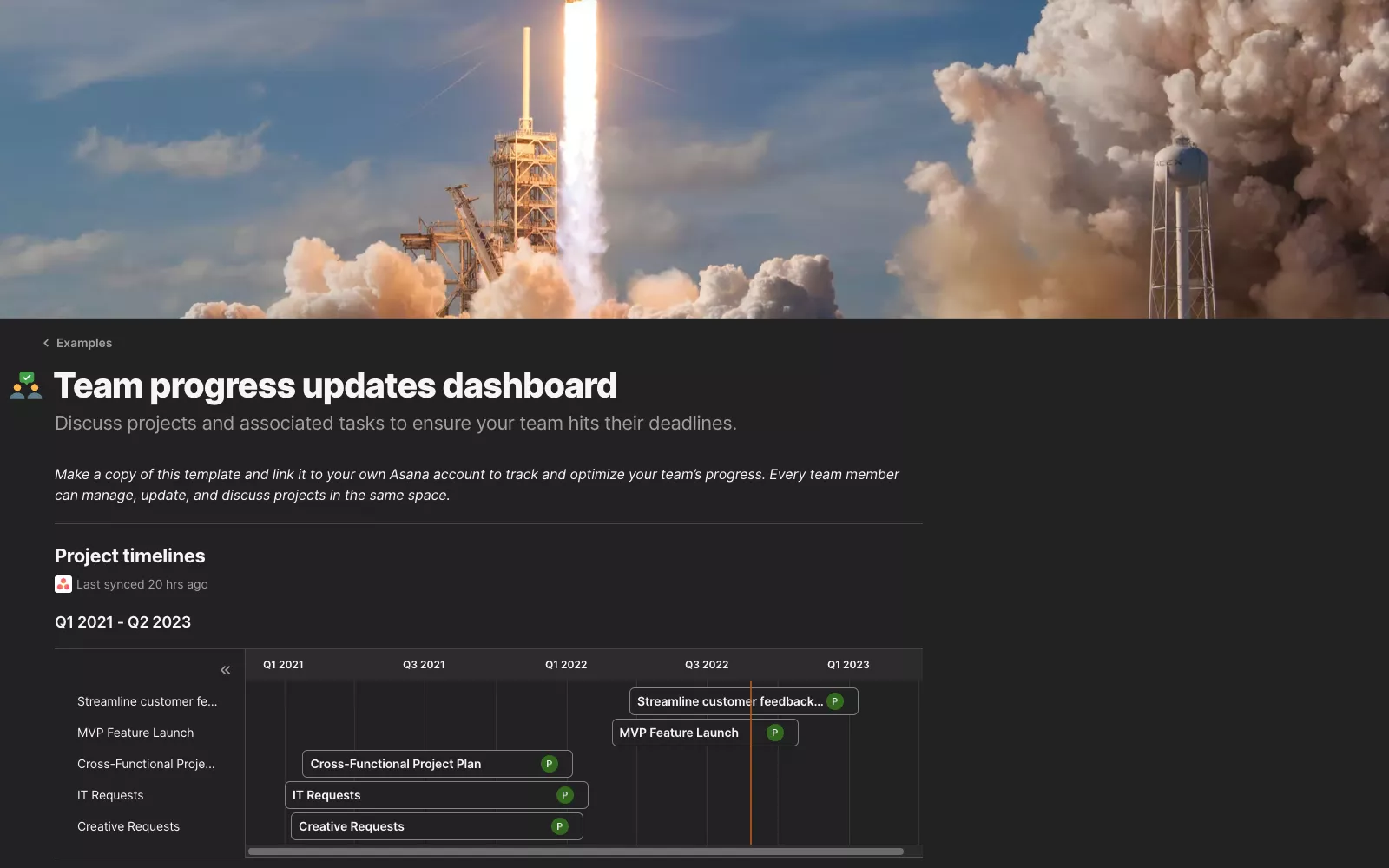Click the team dashboard emoji page icon
This screenshot has height=868, width=1389.
click(x=26, y=385)
